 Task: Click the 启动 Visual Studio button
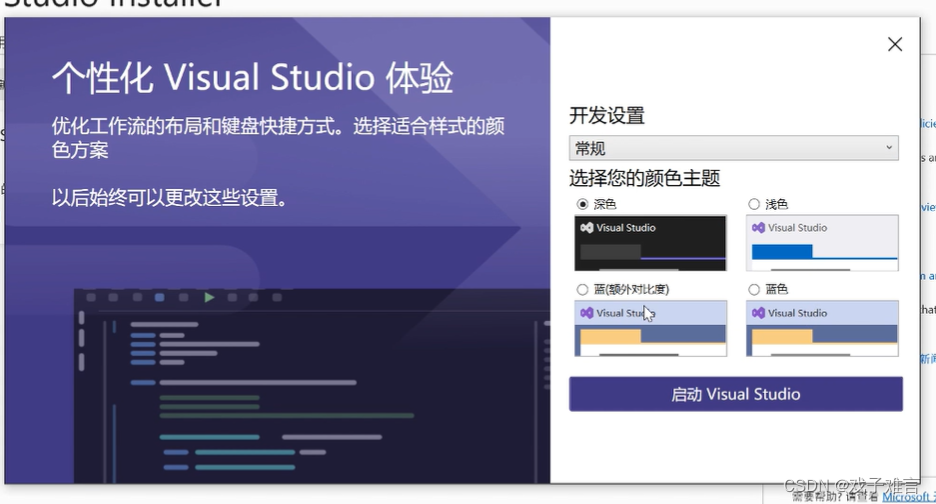[x=735, y=394]
